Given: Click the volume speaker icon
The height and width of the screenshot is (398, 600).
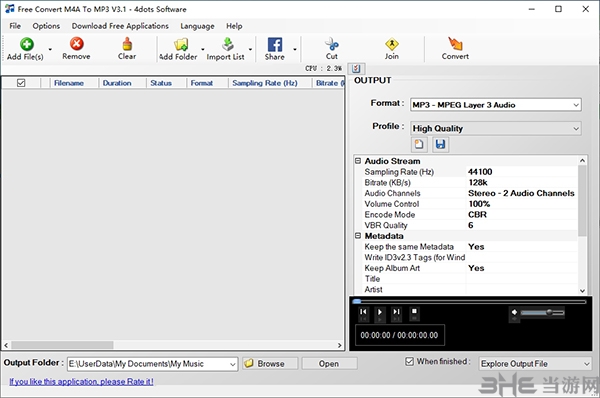Looking at the screenshot, I should point(514,312).
